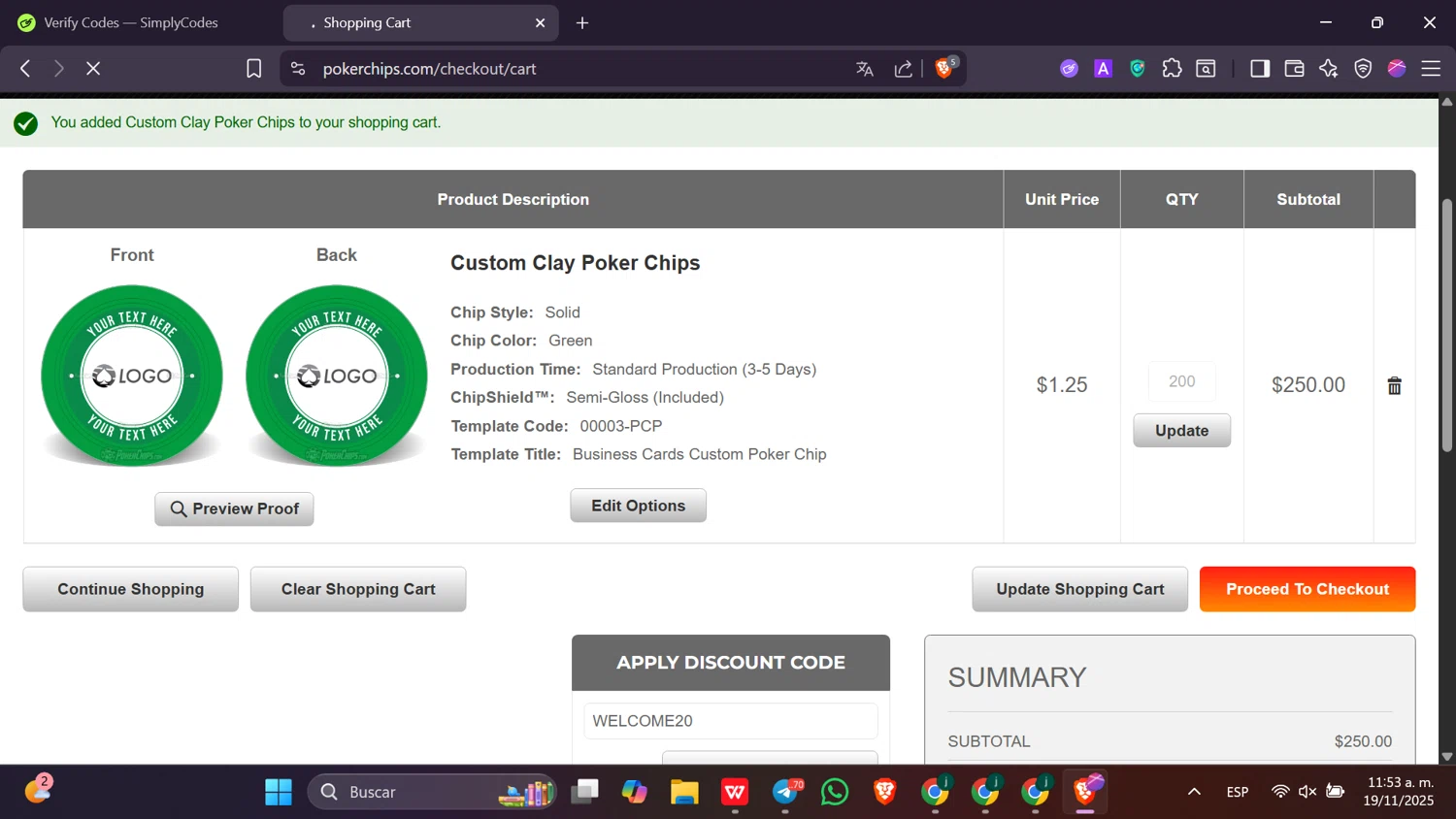This screenshot has width=1456, height=819.
Task: Select the $250.00 subtotal in item row
Action: click(x=1308, y=385)
